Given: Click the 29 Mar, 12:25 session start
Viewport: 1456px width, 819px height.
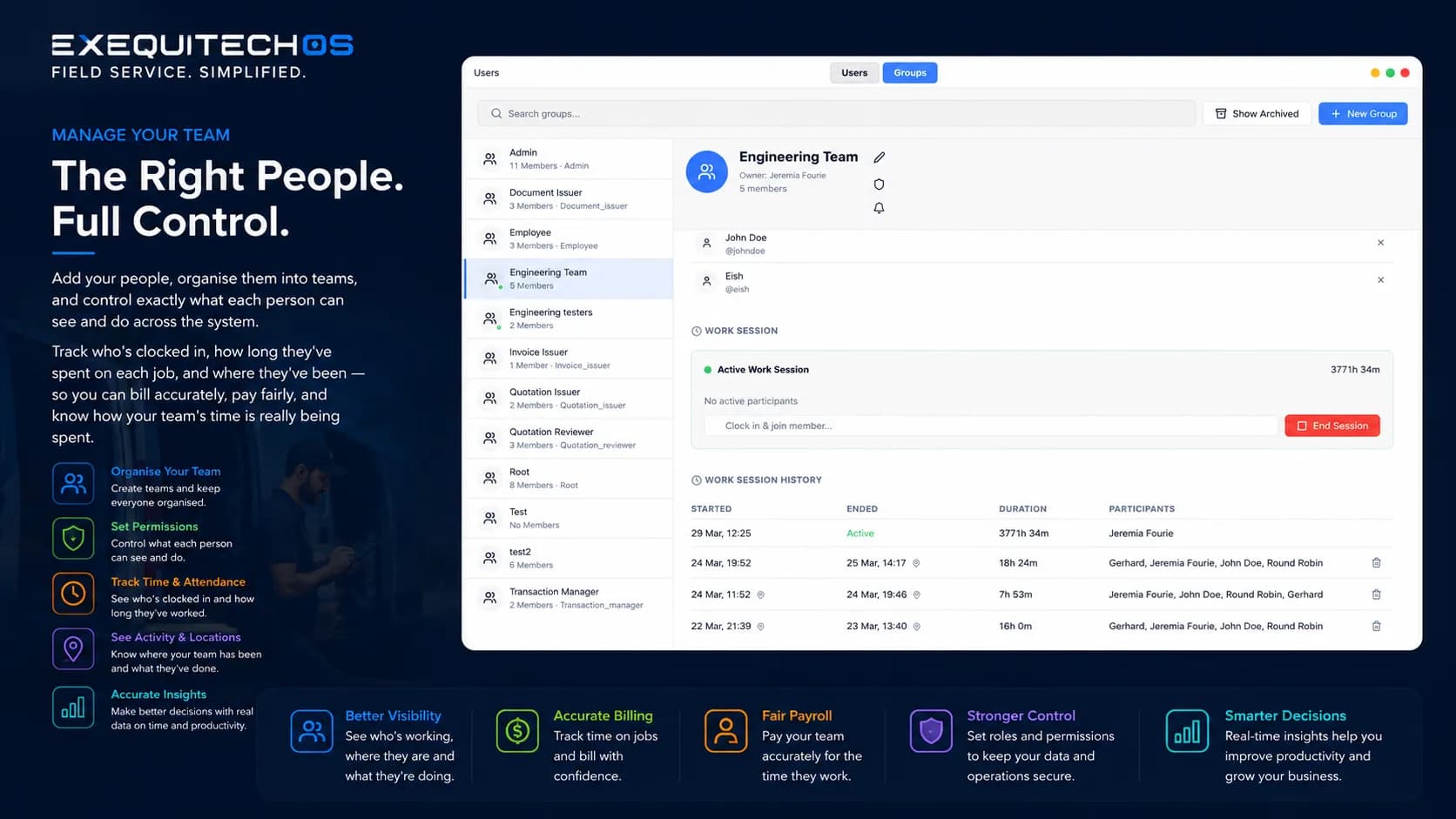Looking at the screenshot, I should click(x=721, y=534).
